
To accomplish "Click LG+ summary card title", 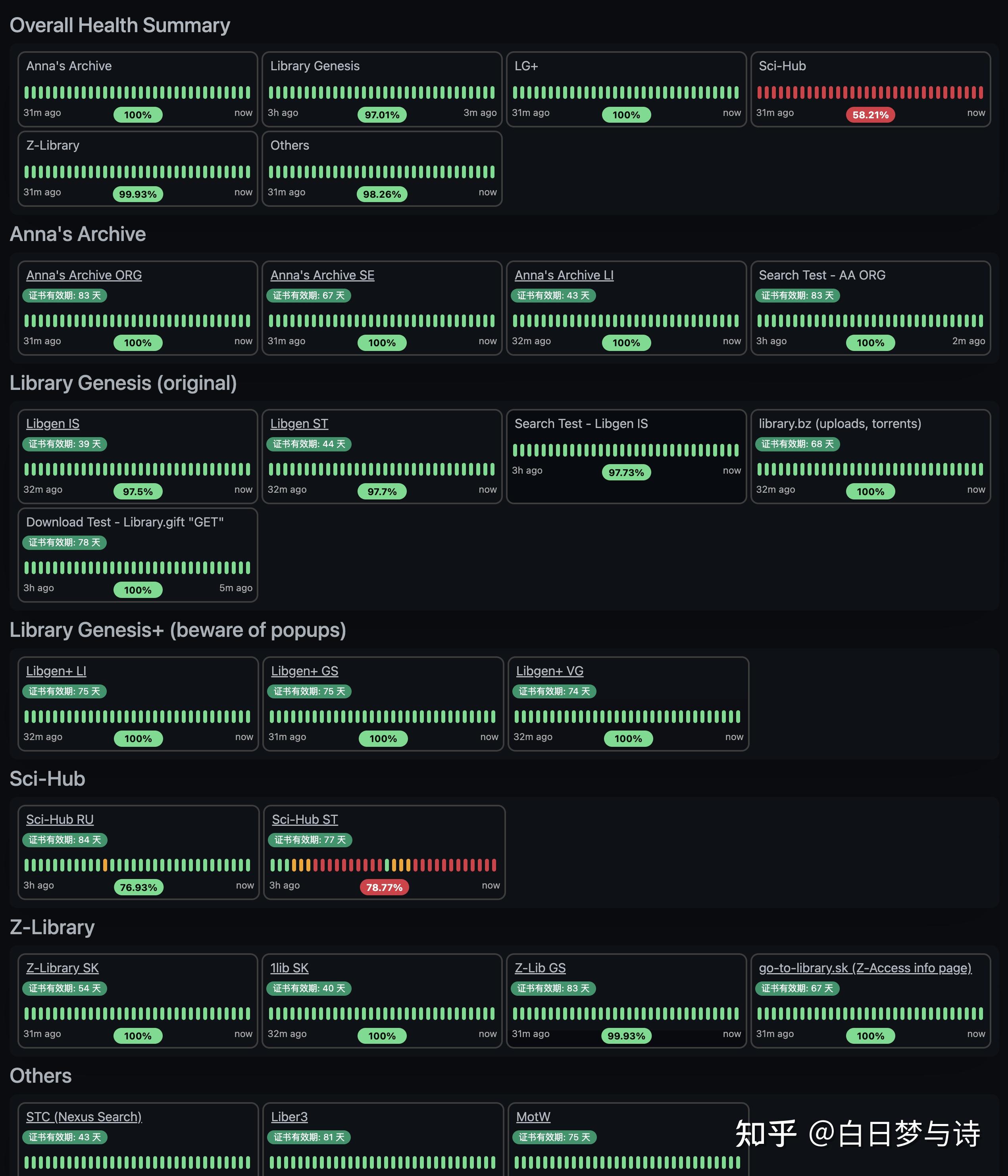I will tap(526, 66).
